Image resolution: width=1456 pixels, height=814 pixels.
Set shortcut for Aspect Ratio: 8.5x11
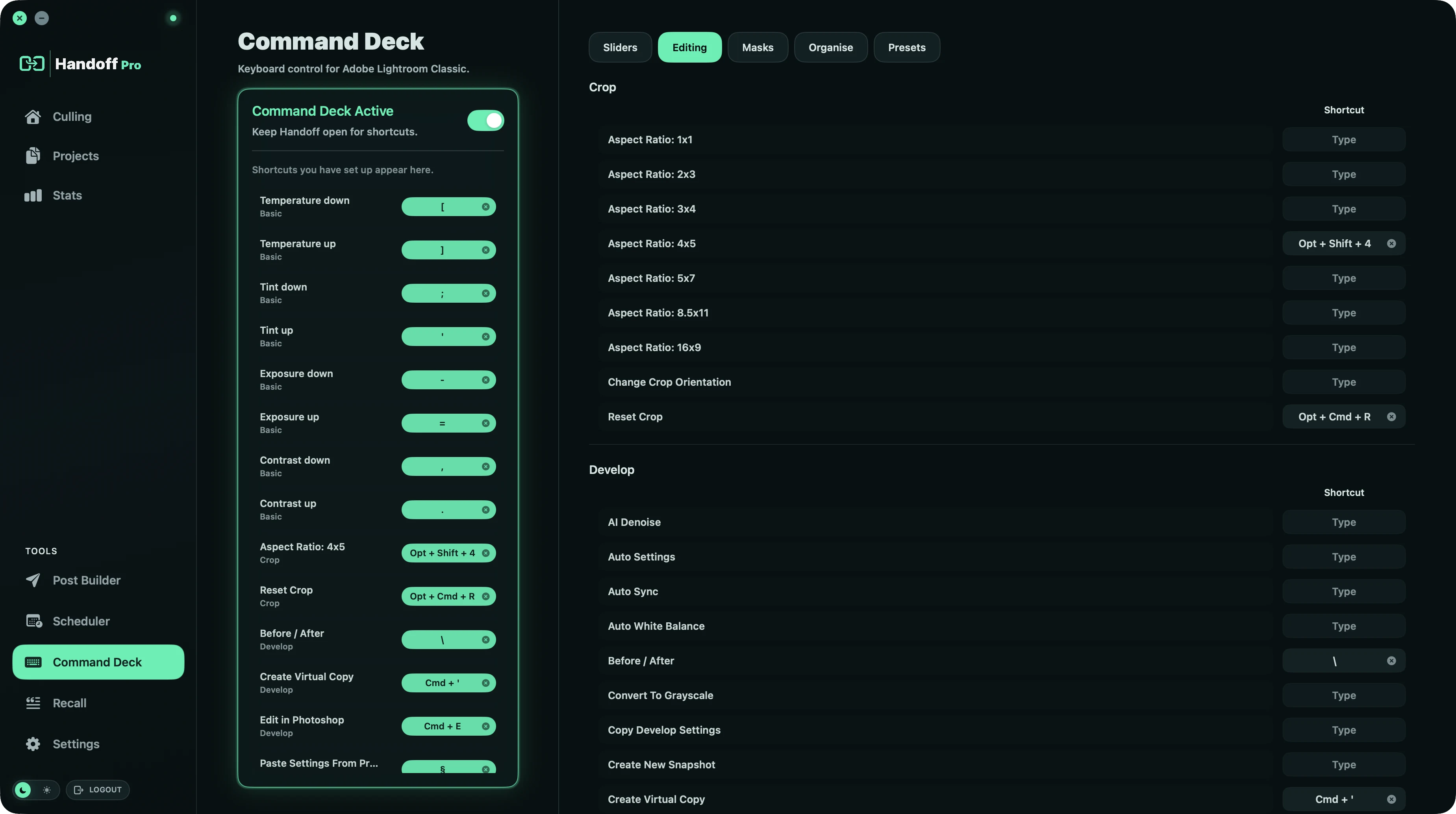(1343, 313)
